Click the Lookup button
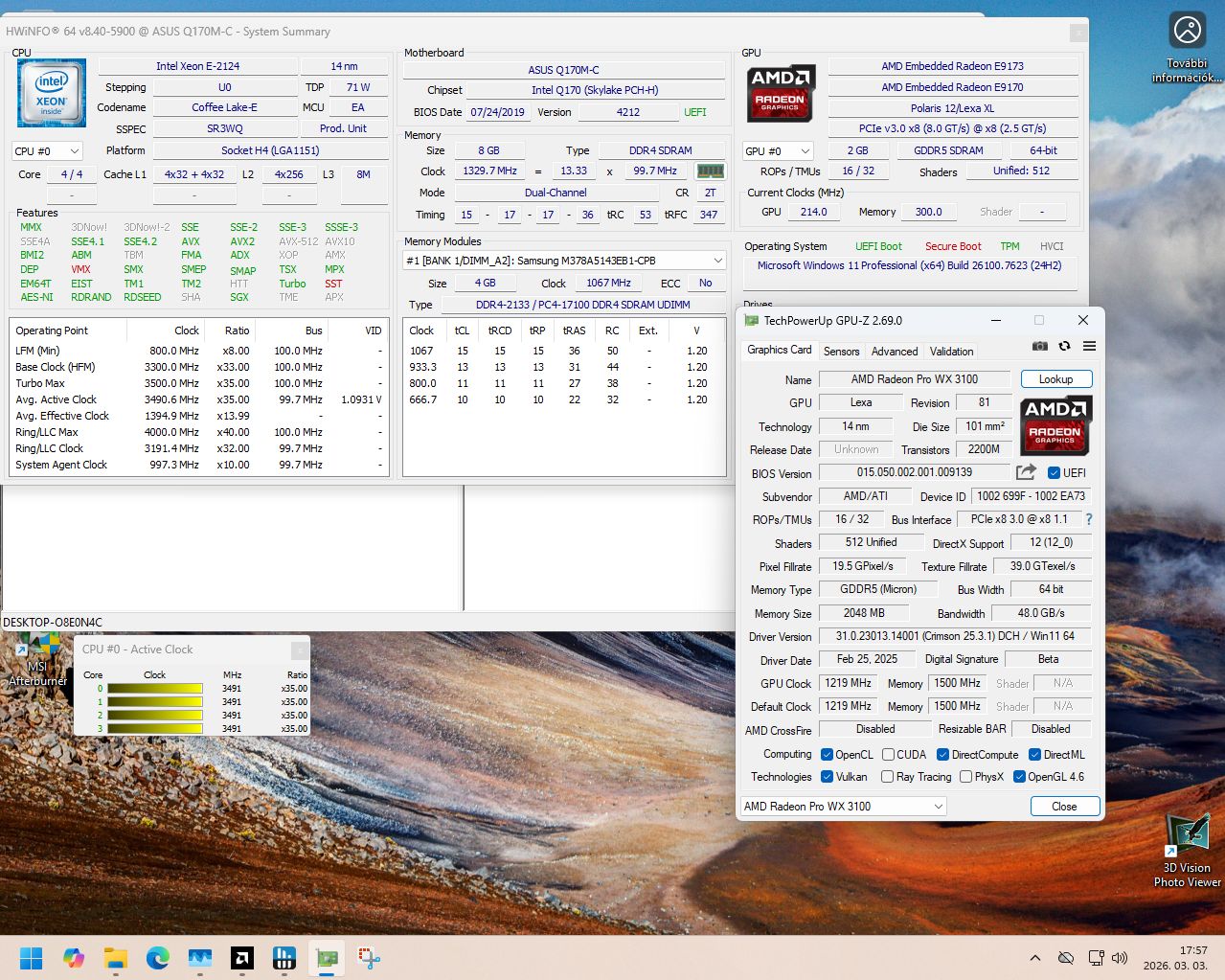1225x980 pixels. click(x=1055, y=379)
